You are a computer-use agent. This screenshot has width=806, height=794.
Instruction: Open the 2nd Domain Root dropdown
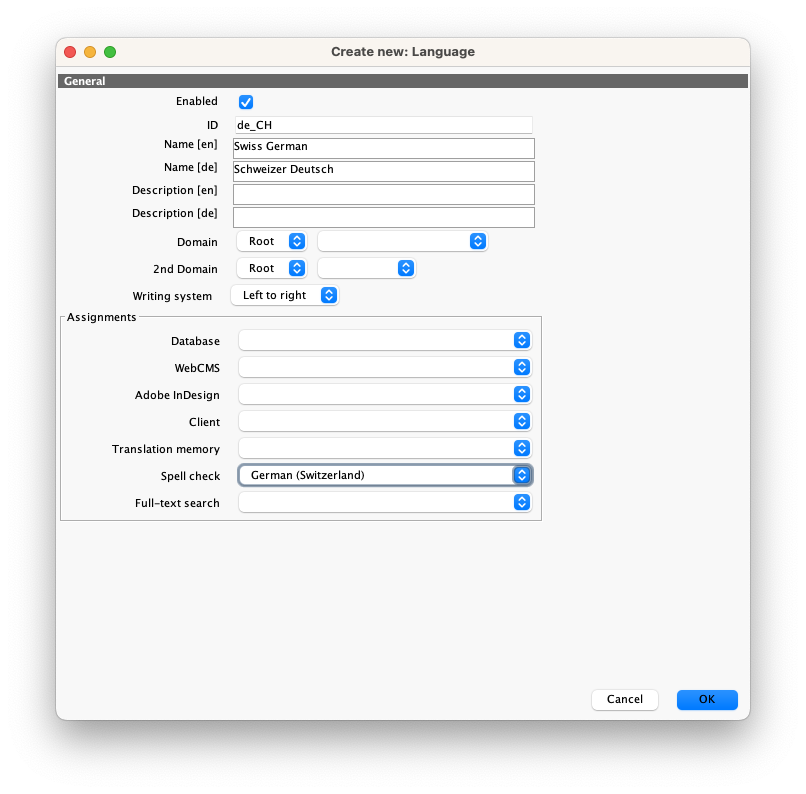(x=271, y=268)
